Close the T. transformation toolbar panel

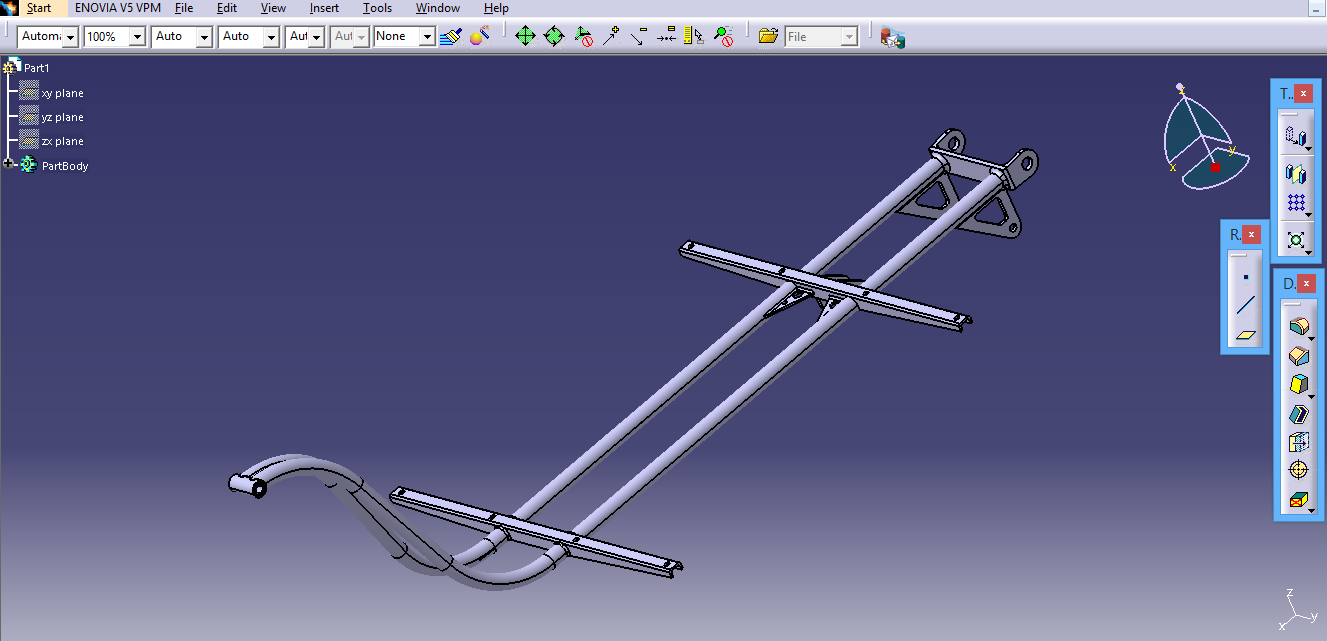pyautogui.click(x=1303, y=93)
